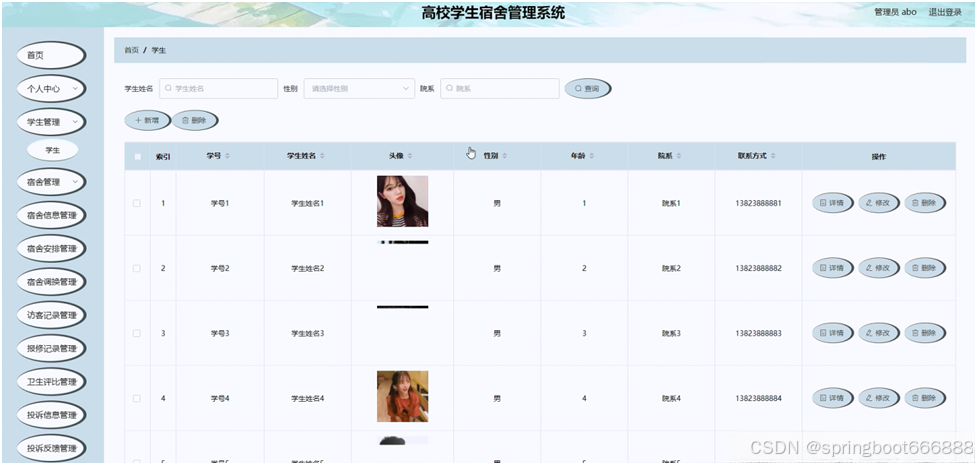Click the 新增 add button
This screenshot has height=465, width=977.
click(147, 120)
